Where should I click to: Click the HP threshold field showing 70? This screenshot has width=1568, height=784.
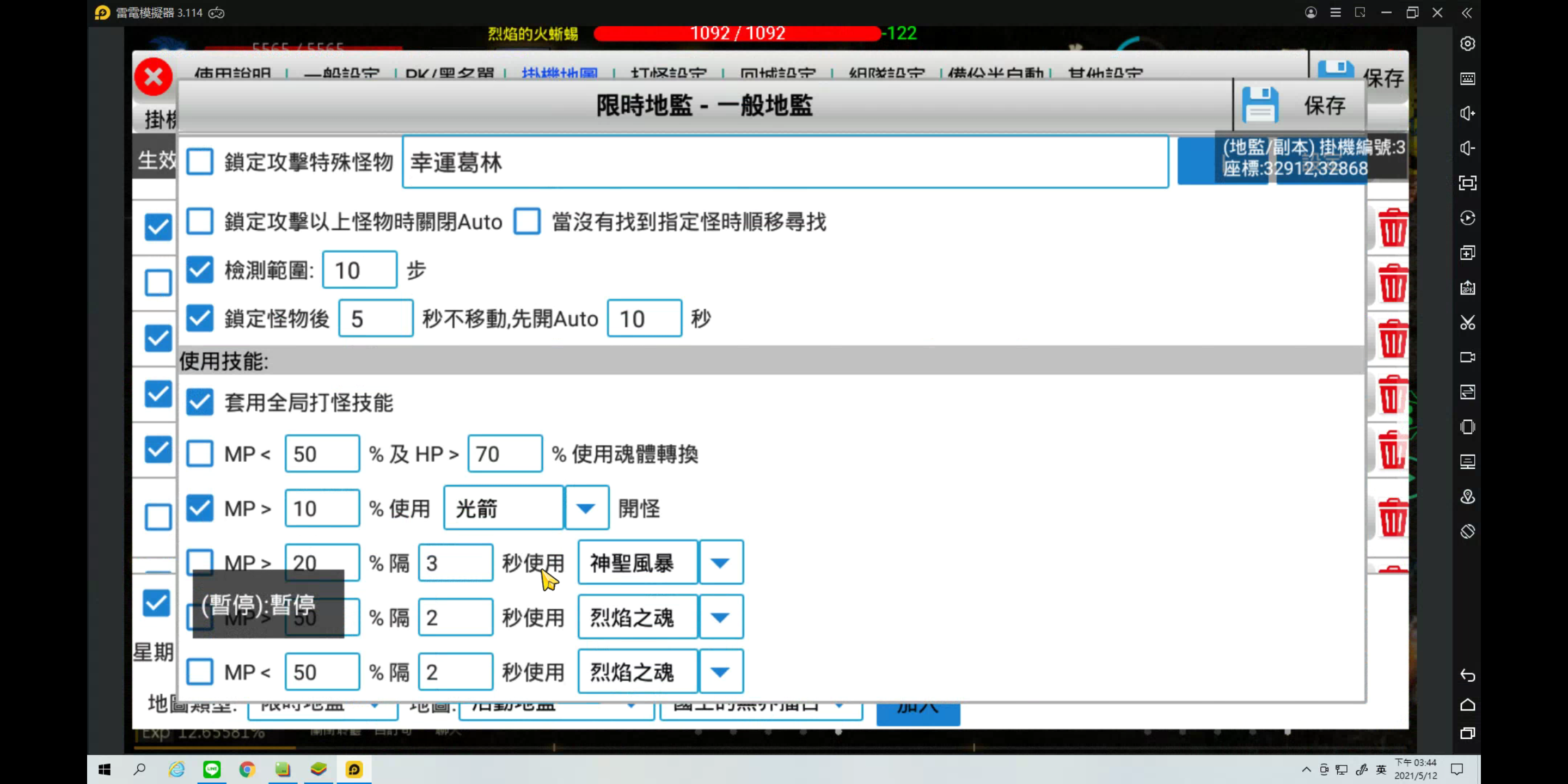(x=505, y=454)
